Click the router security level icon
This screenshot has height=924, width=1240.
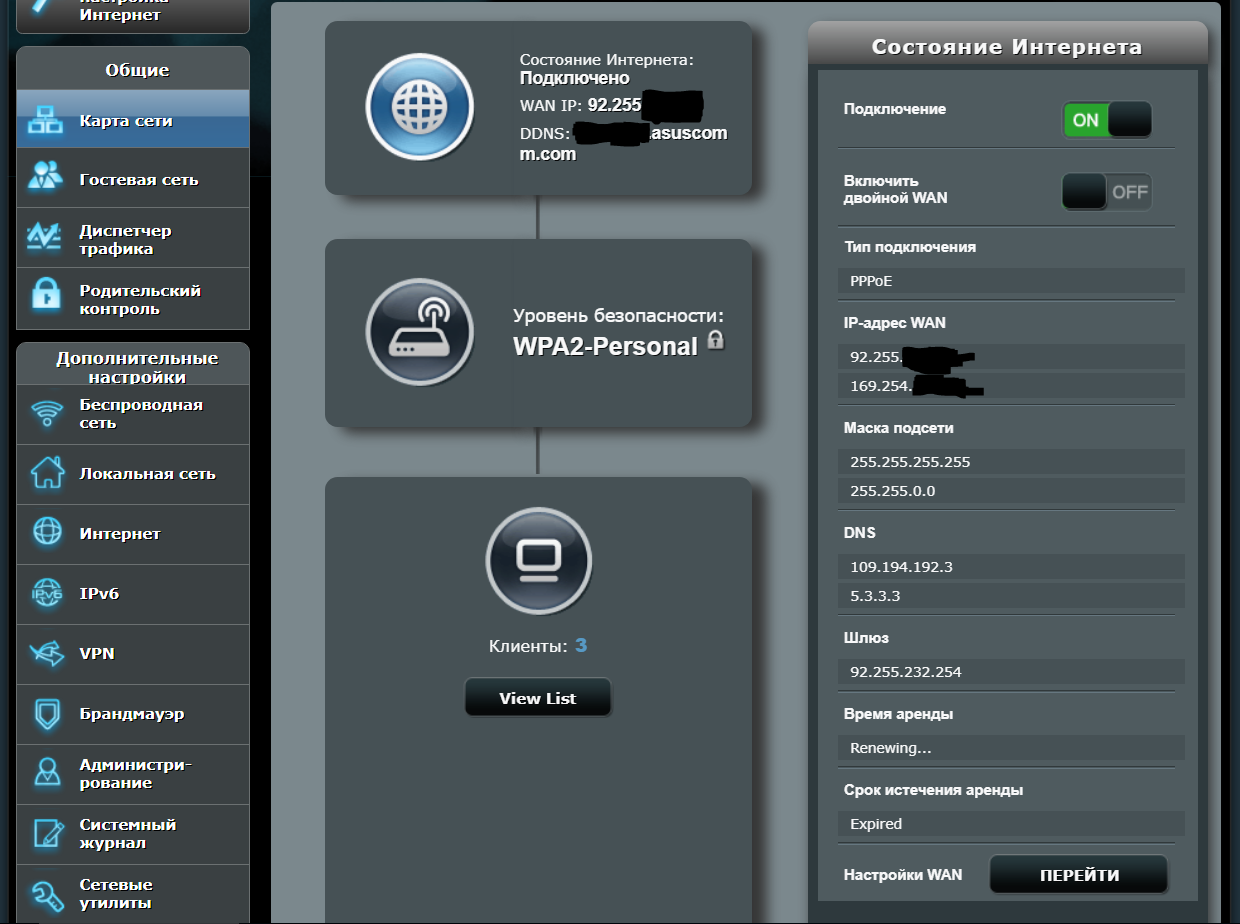419,332
